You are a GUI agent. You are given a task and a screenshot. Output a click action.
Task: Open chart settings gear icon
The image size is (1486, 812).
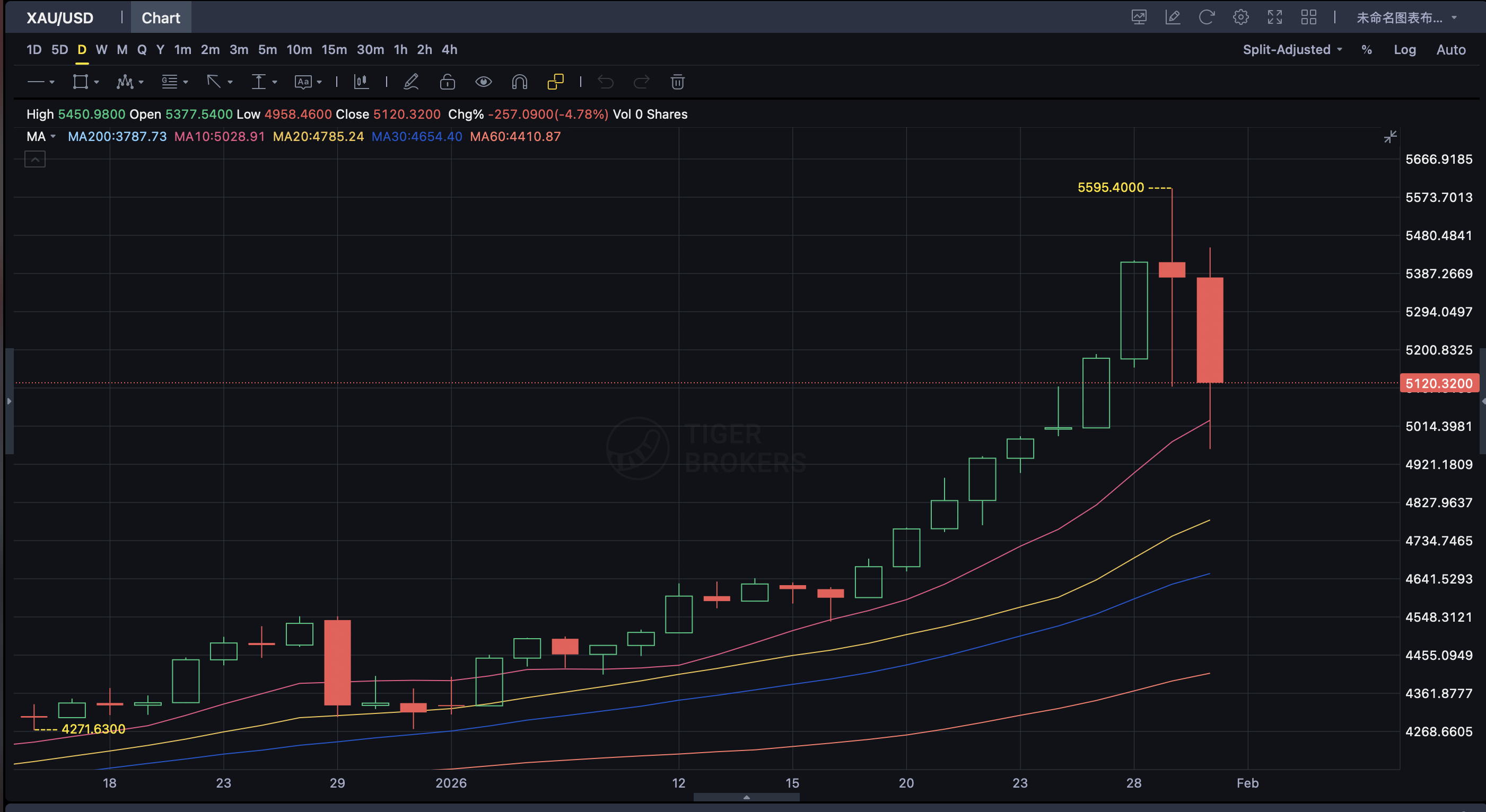click(x=1240, y=17)
